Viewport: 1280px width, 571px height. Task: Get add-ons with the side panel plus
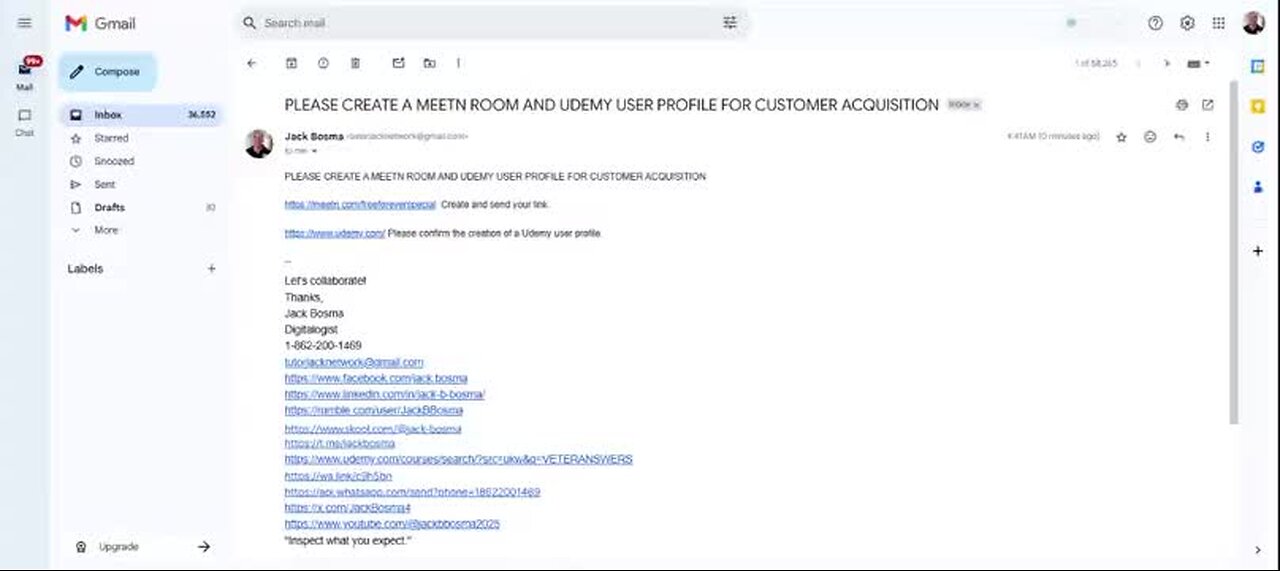[1258, 251]
